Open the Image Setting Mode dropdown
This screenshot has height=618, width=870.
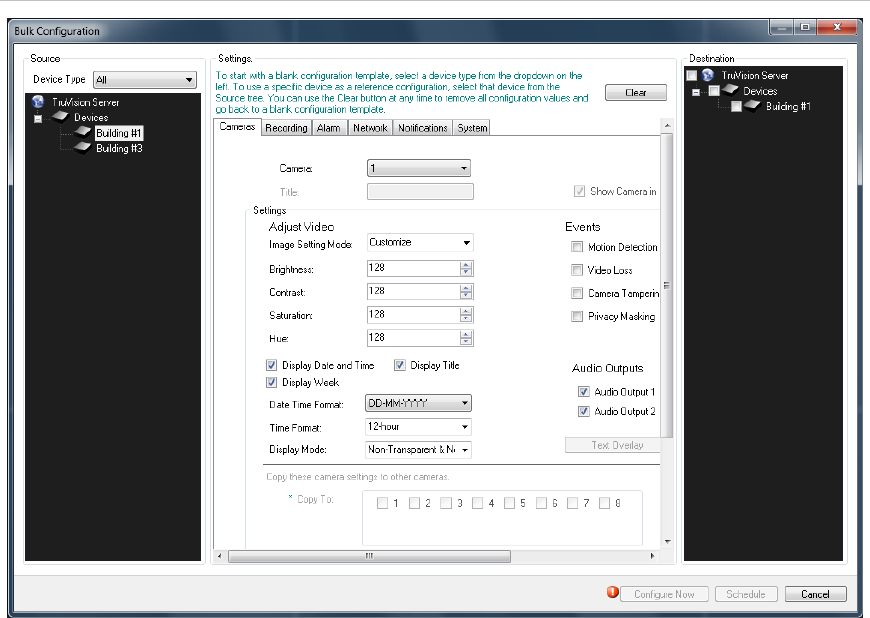[x=420, y=242]
